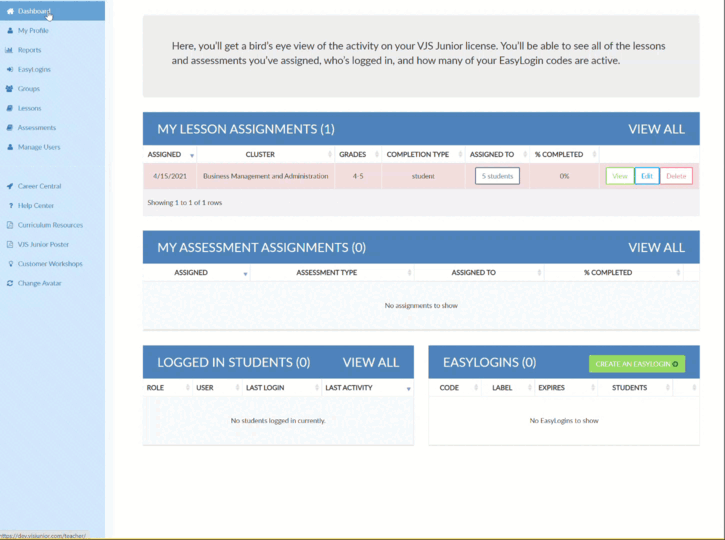
Task: Click the Groups people icon
Action: pyautogui.click(x=9, y=89)
